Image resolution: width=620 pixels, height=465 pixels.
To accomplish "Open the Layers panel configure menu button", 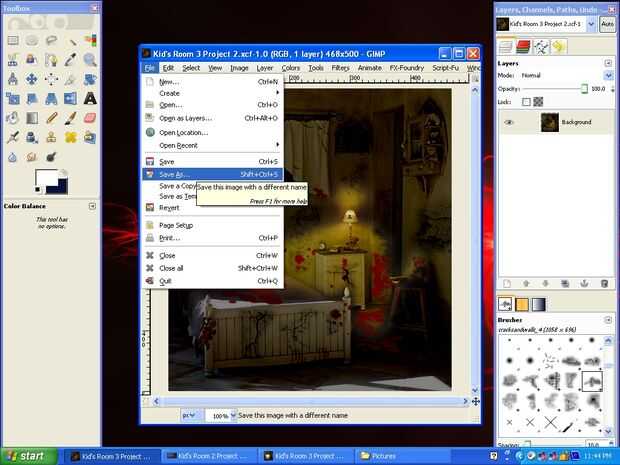I will point(608,63).
